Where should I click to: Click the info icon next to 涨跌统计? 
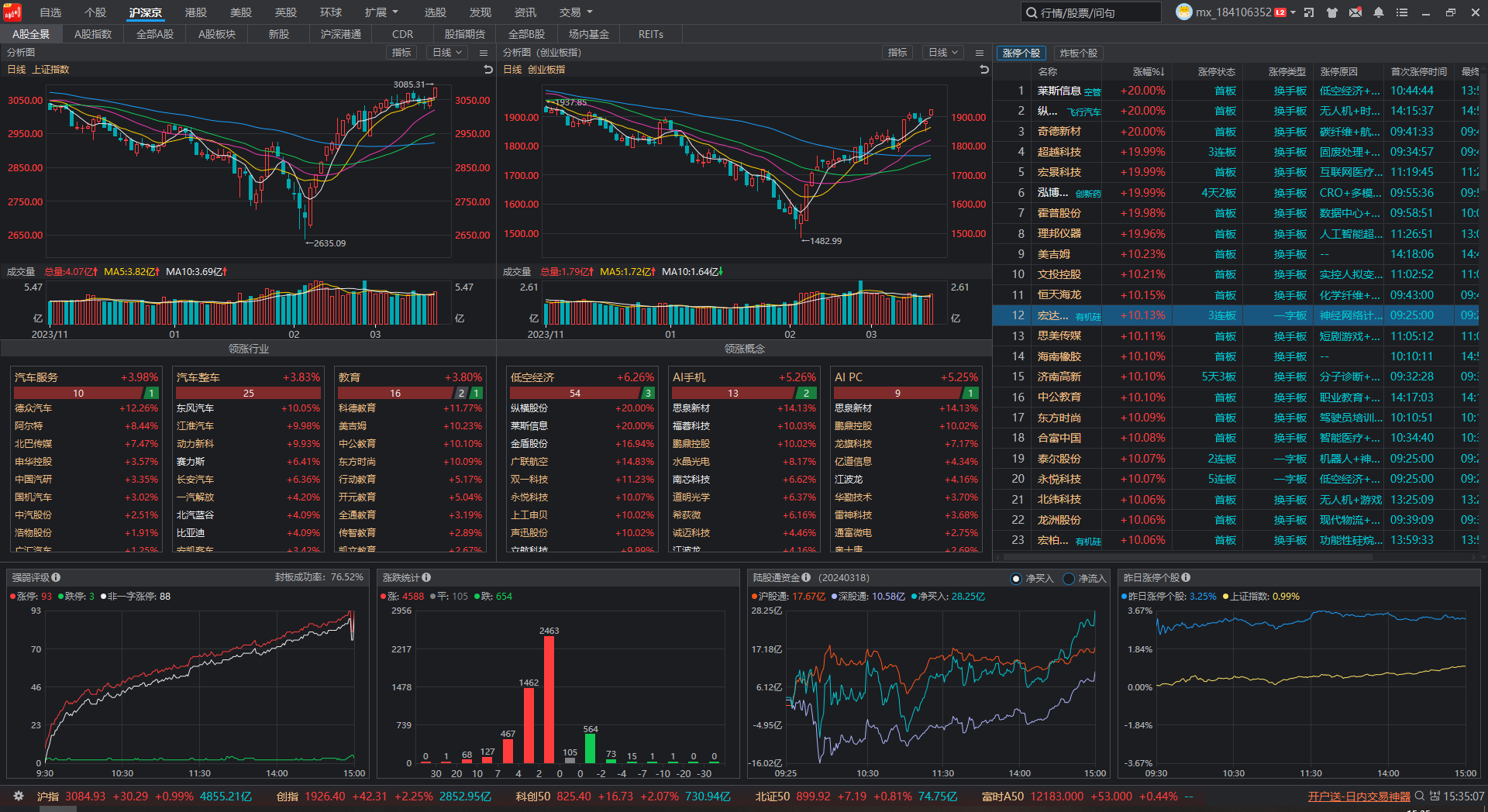(x=426, y=577)
